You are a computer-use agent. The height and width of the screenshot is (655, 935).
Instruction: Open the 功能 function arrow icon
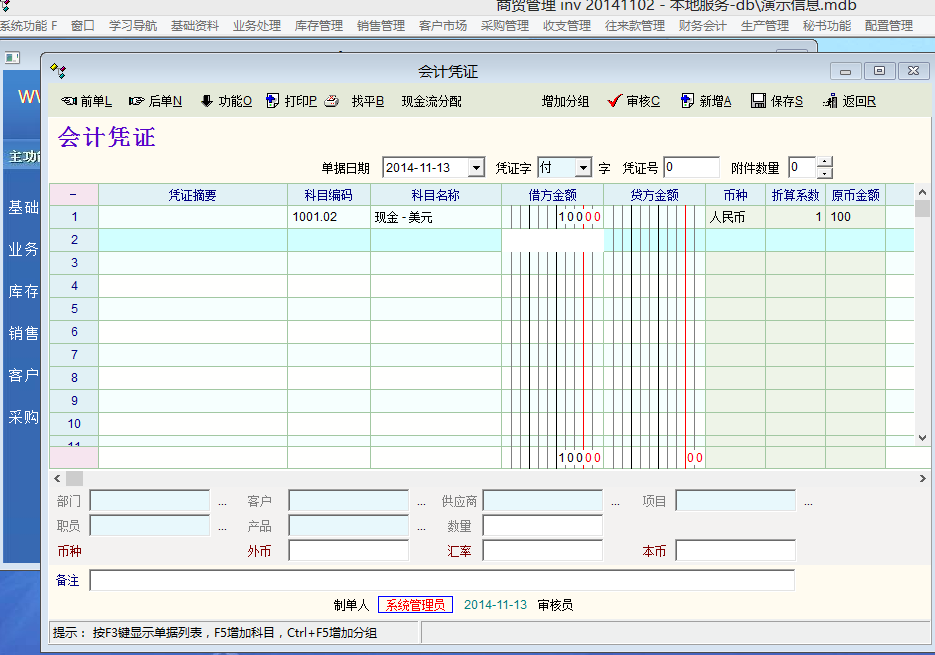pos(207,101)
